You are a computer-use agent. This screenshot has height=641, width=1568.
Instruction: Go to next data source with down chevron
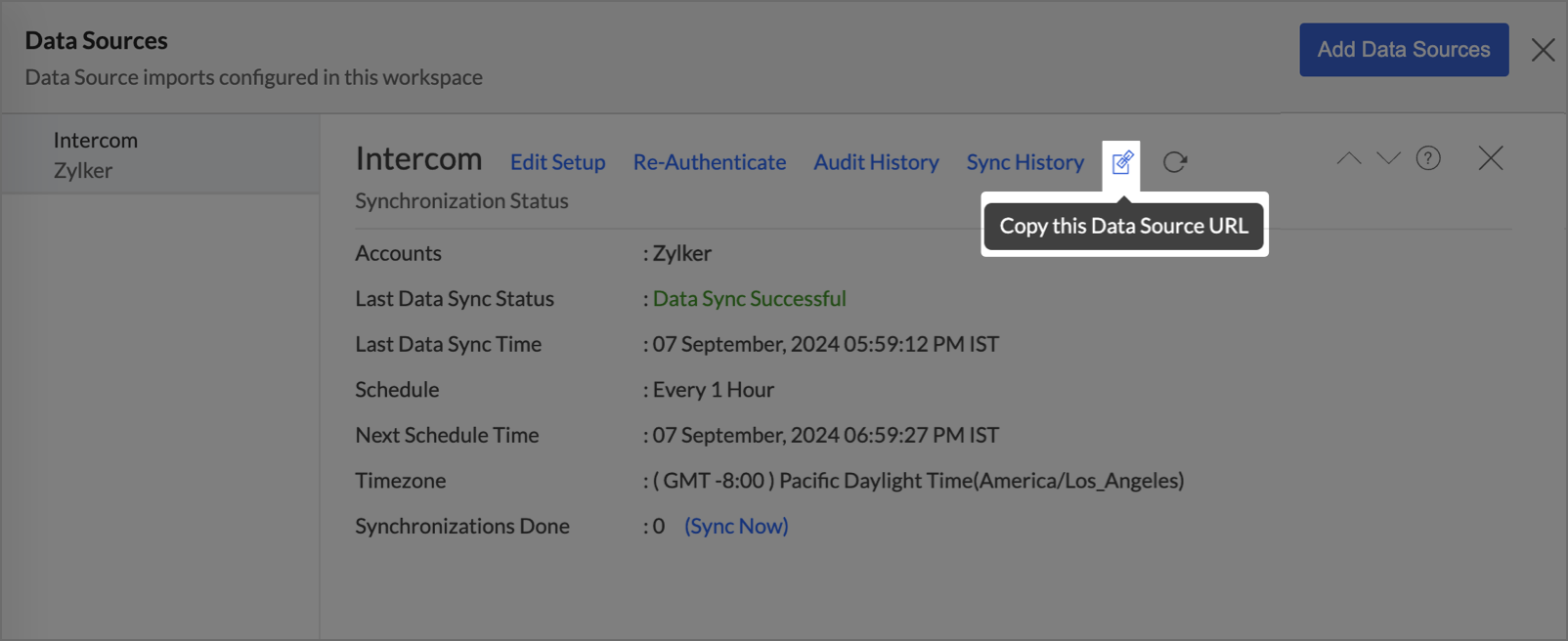pos(1388,158)
